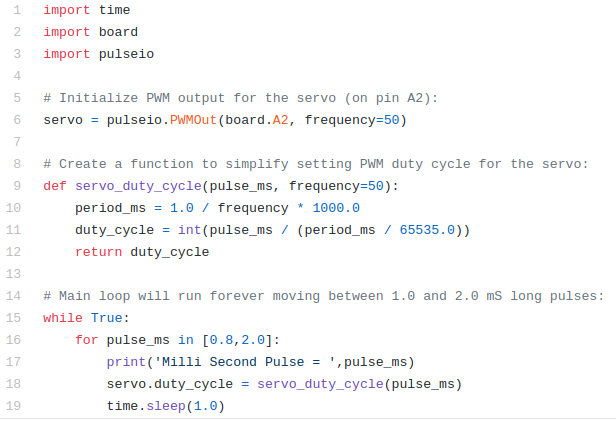
Task: Click the 65535.0 constant on line 11
Action: [x=427, y=230]
